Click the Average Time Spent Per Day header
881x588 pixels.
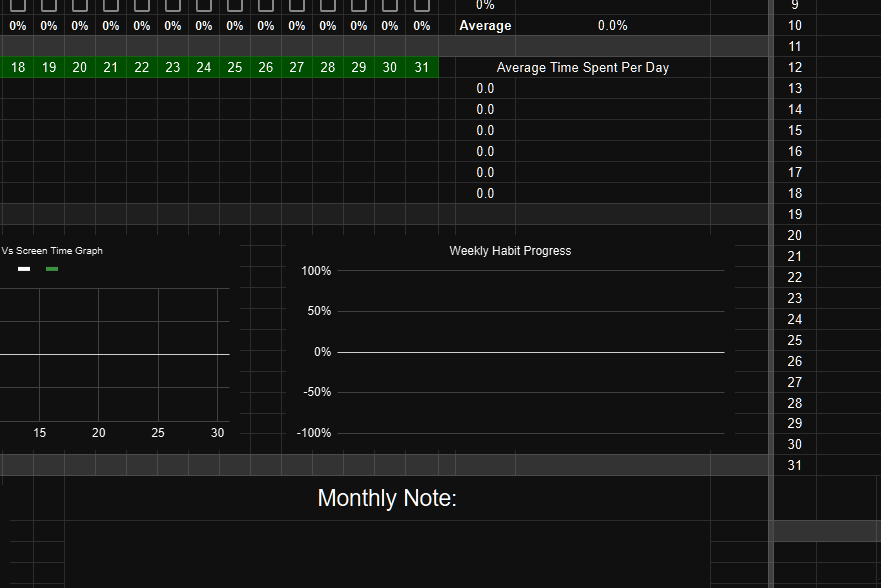pyautogui.click(x=583, y=67)
